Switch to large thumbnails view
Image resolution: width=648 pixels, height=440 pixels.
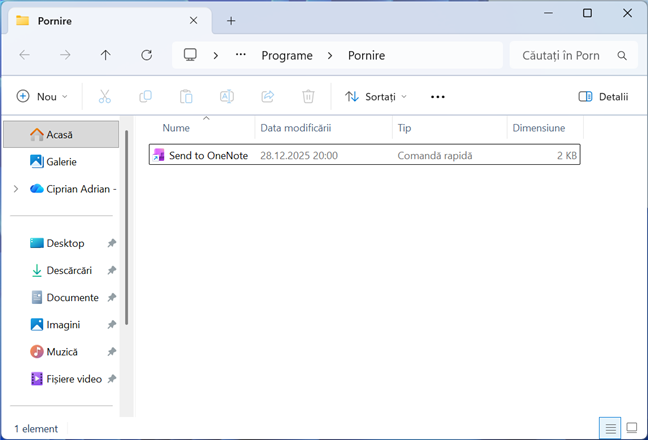click(x=631, y=428)
